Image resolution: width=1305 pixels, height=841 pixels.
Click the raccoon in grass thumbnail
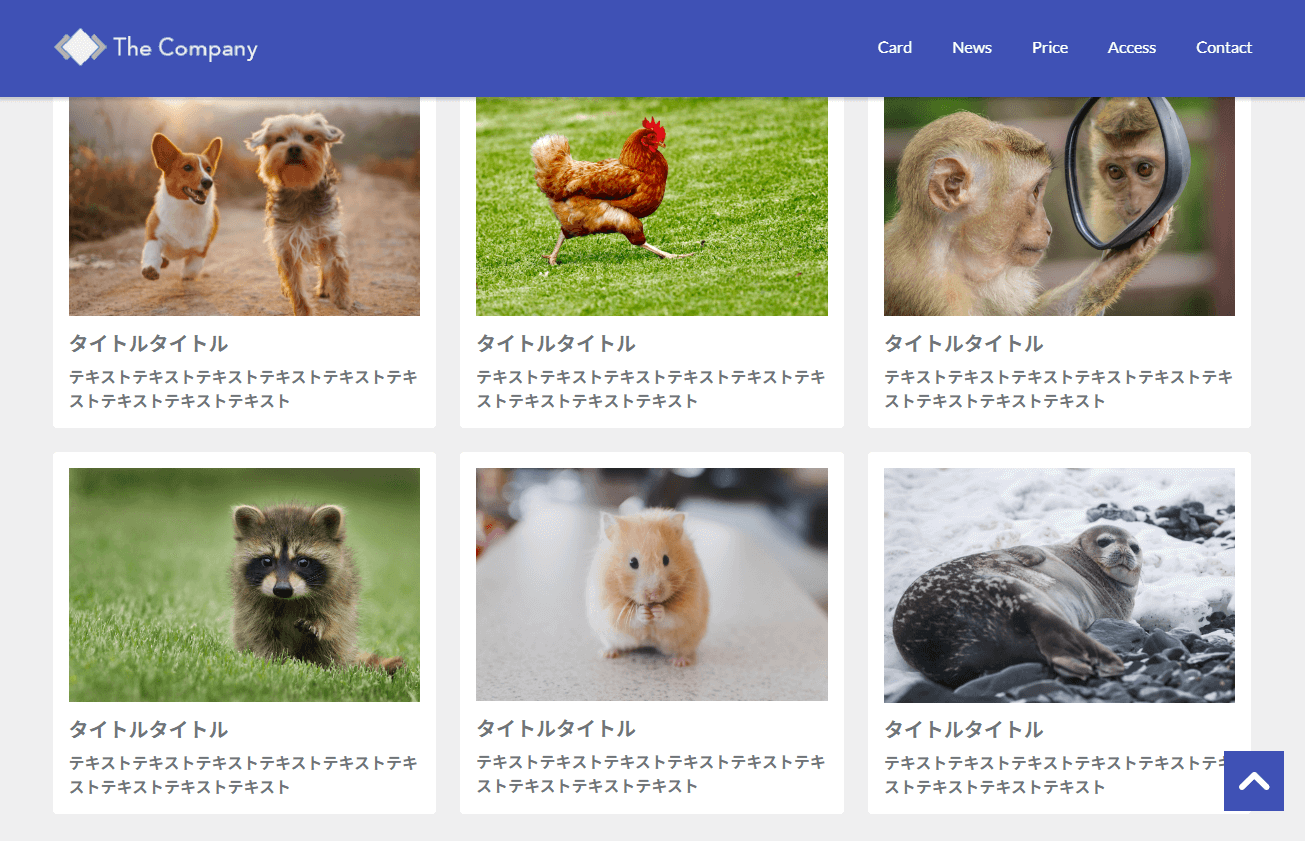(x=244, y=585)
